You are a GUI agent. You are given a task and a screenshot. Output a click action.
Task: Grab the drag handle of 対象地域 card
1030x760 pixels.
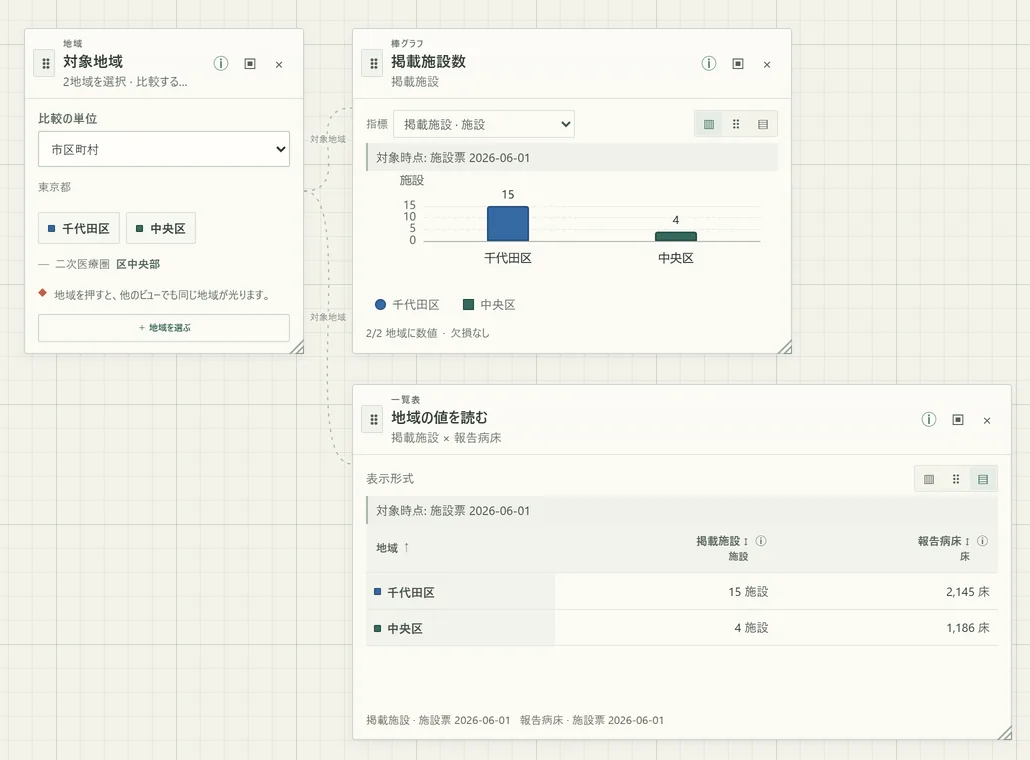pyautogui.click(x=45, y=64)
